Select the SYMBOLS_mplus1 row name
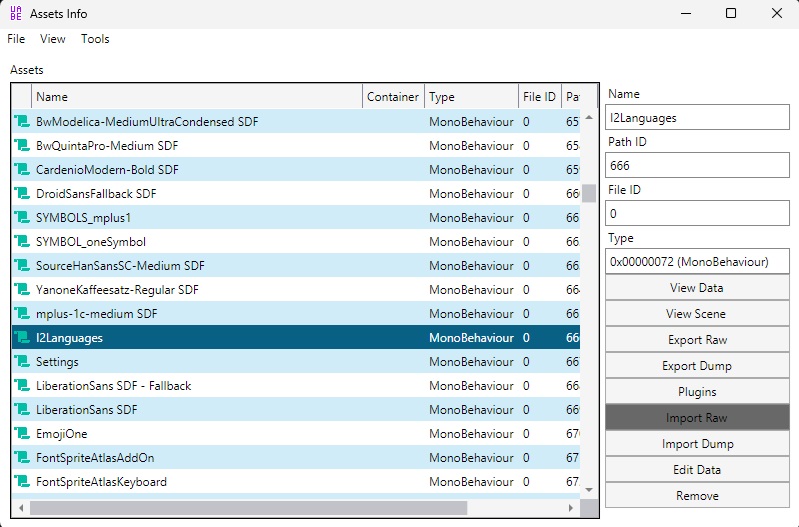Viewport: 799px width, 527px height. pos(83,217)
